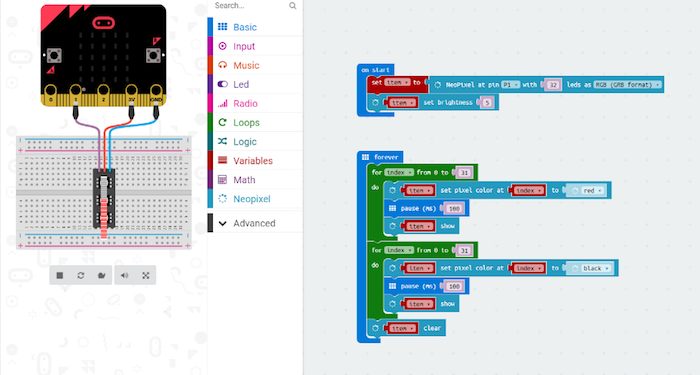This screenshot has height=375, width=700.
Task: Open the Led blocks category
Action: [255, 84]
